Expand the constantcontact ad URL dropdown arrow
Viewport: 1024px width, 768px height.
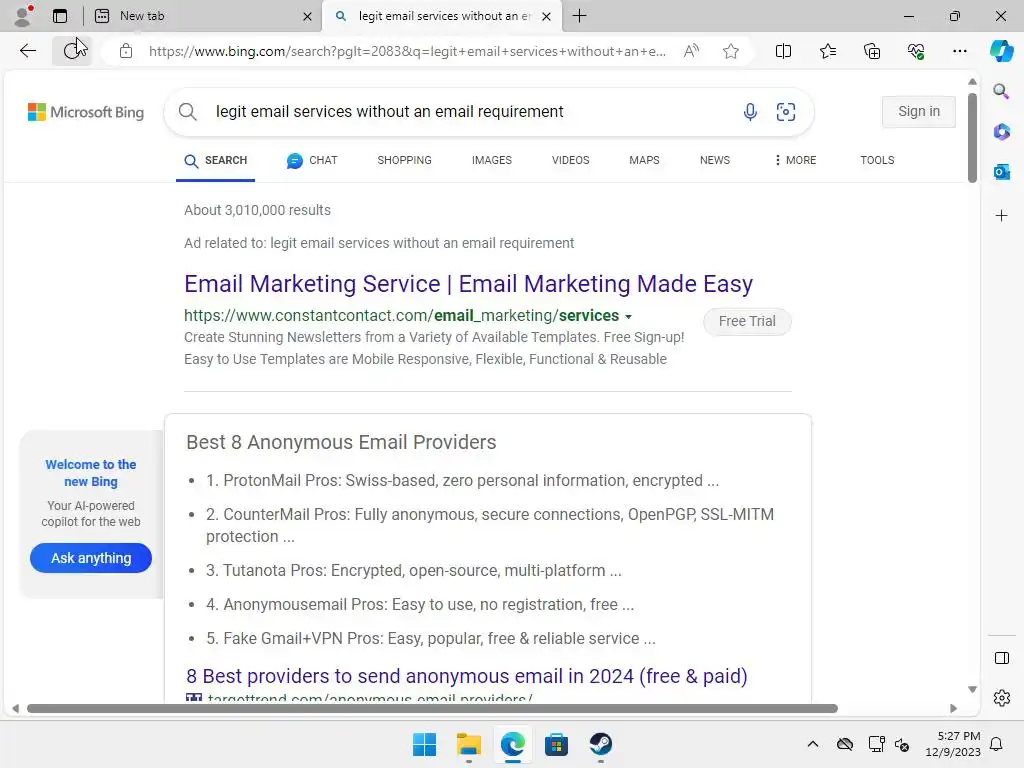[628, 317]
